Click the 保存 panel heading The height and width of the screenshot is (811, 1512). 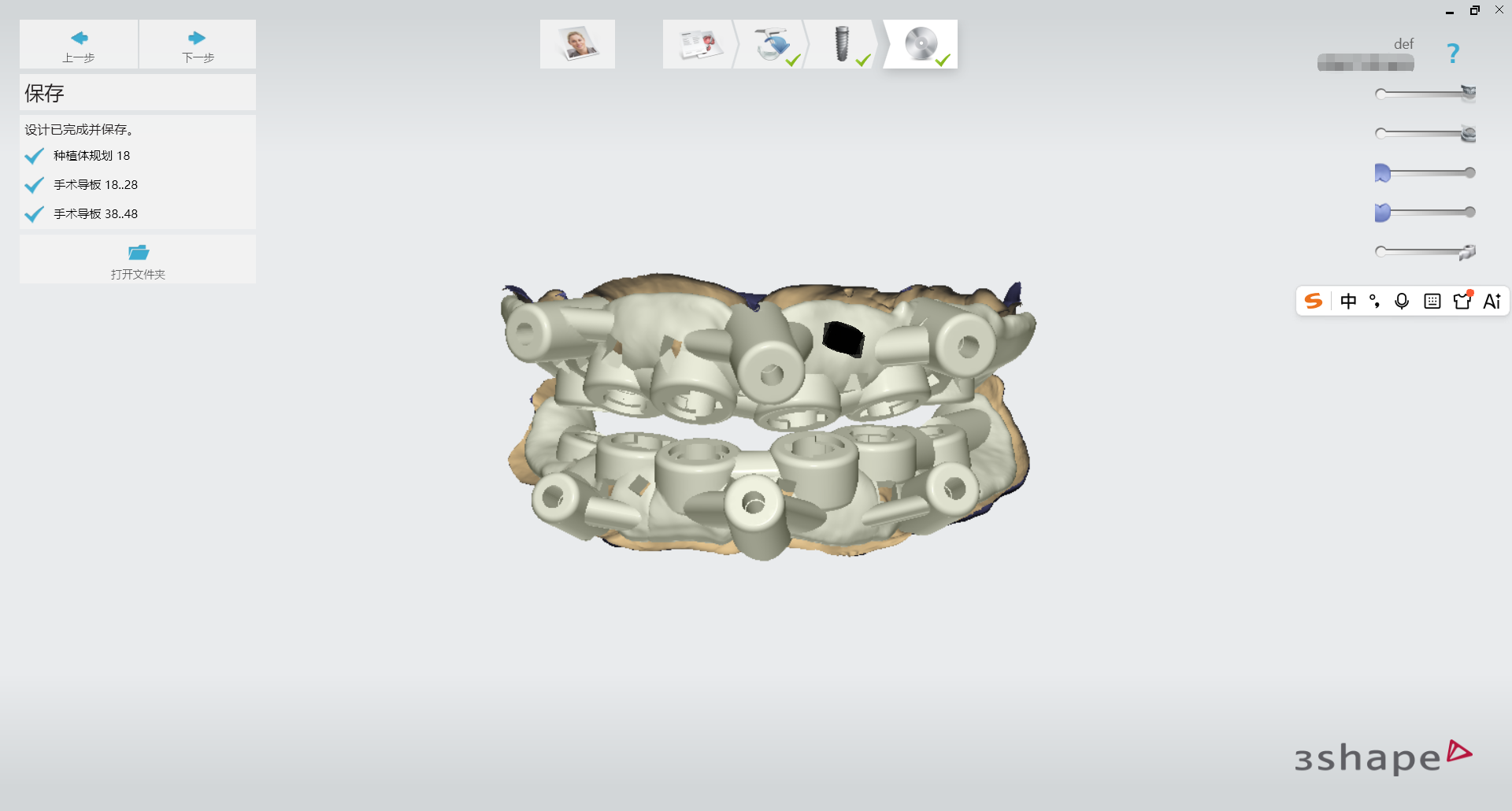pos(44,93)
